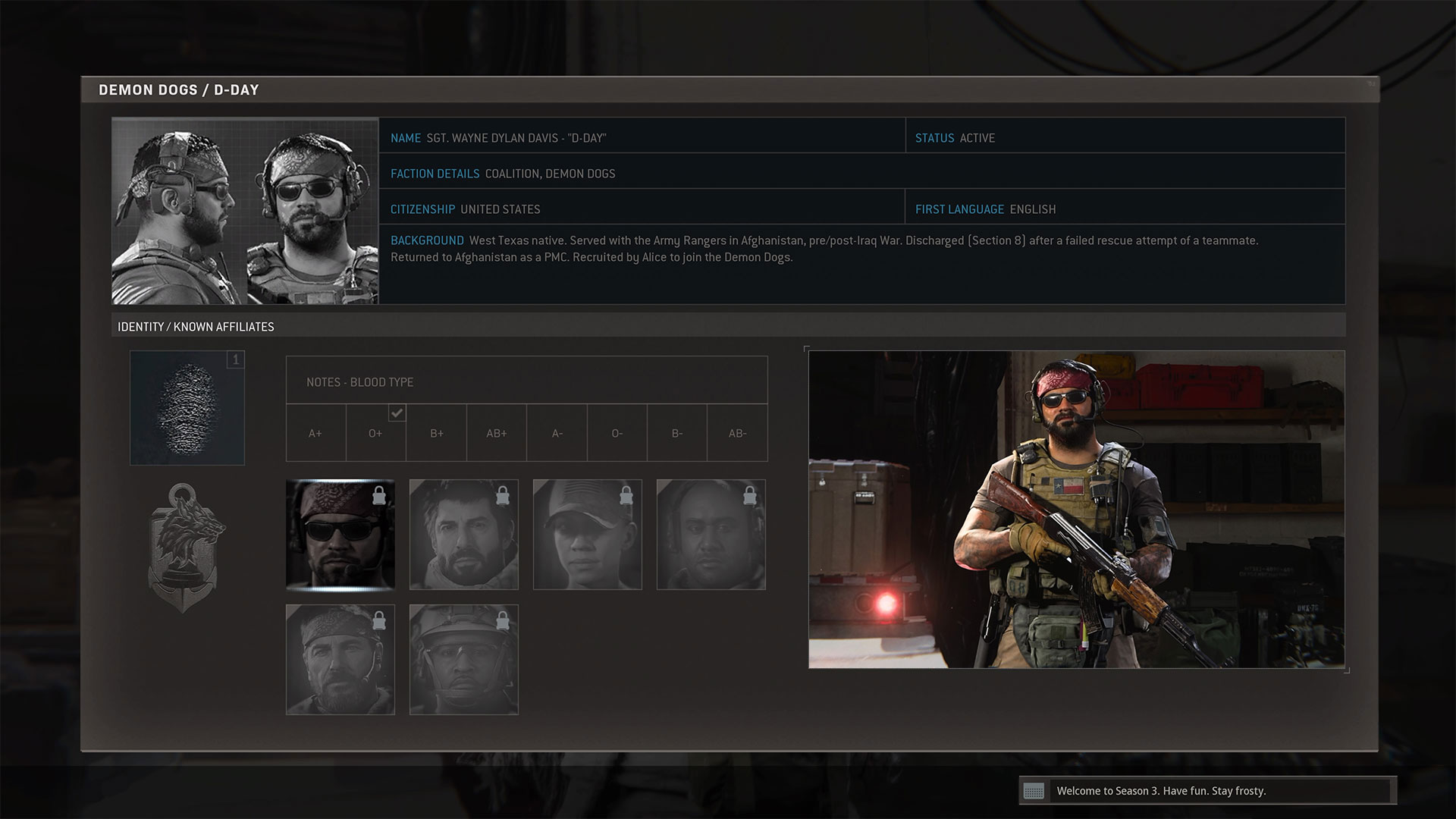This screenshot has width=1456, height=819.
Task: Click the lock icon on D-Day portrait
Action: point(379,496)
